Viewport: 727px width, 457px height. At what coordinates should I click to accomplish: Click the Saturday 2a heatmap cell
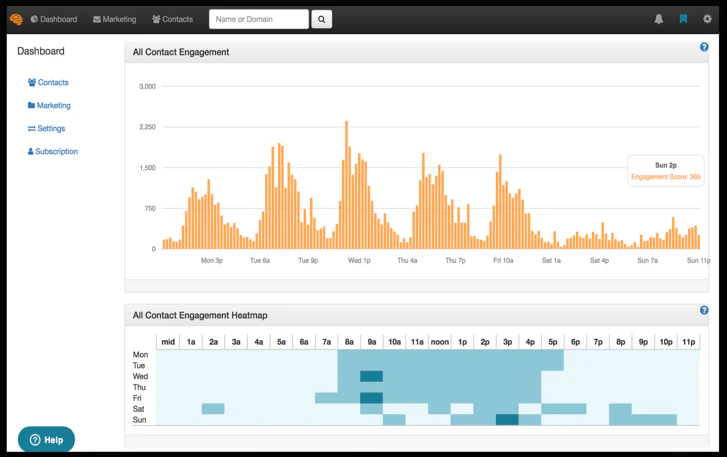pyautogui.click(x=213, y=409)
